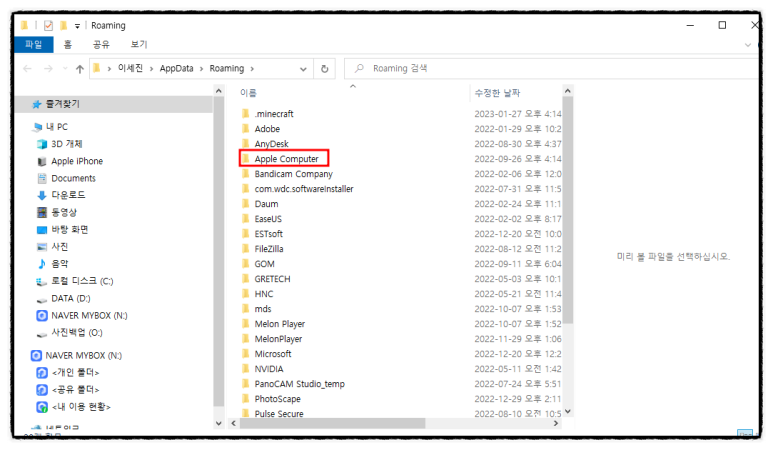Select the Apple Computer folder

[x=285, y=158]
